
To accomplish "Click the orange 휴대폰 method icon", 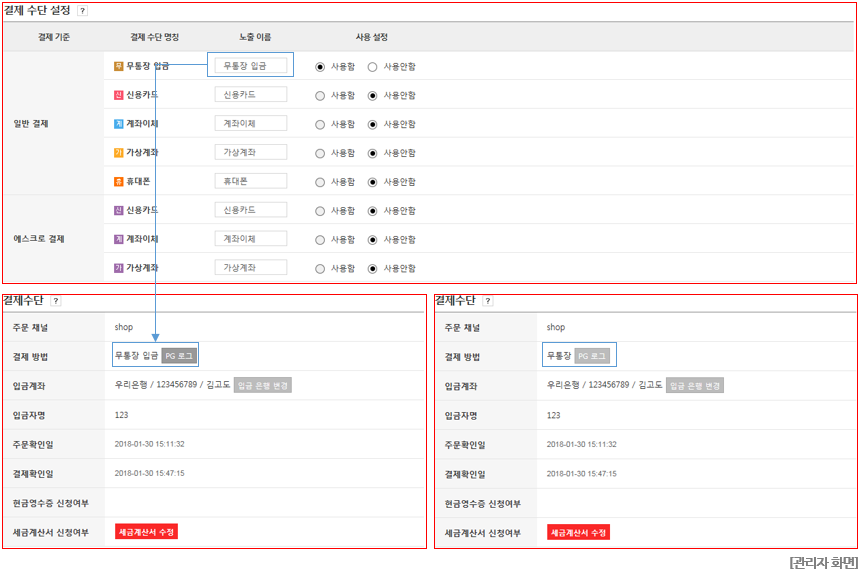I will tap(119, 181).
